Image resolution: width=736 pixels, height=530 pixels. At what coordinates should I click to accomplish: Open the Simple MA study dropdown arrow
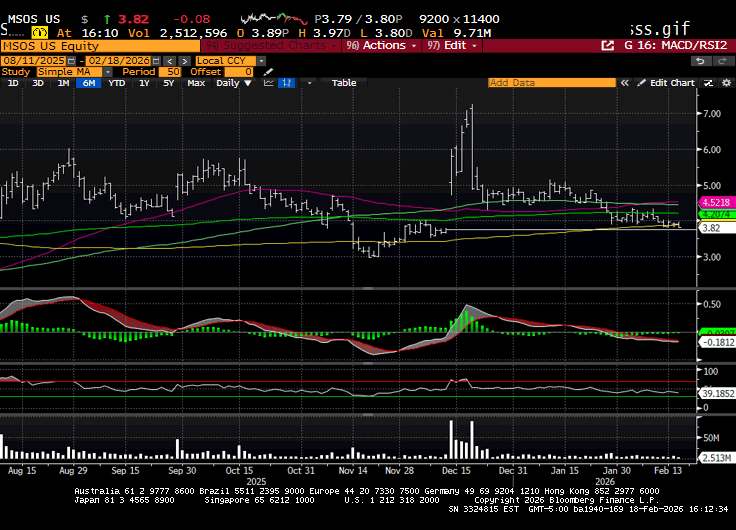point(108,72)
